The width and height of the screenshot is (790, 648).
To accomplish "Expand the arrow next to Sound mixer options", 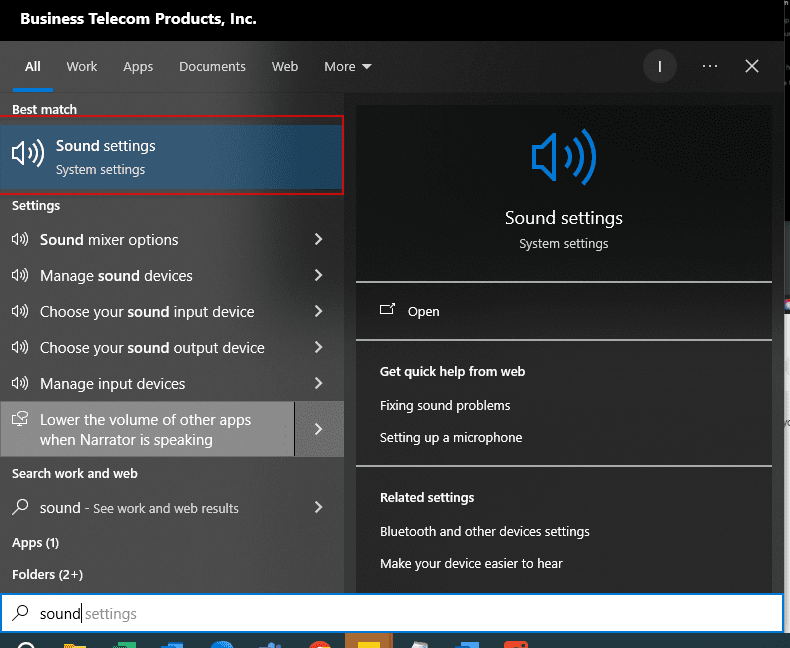I will pyautogui.click(x=318, y=240).
